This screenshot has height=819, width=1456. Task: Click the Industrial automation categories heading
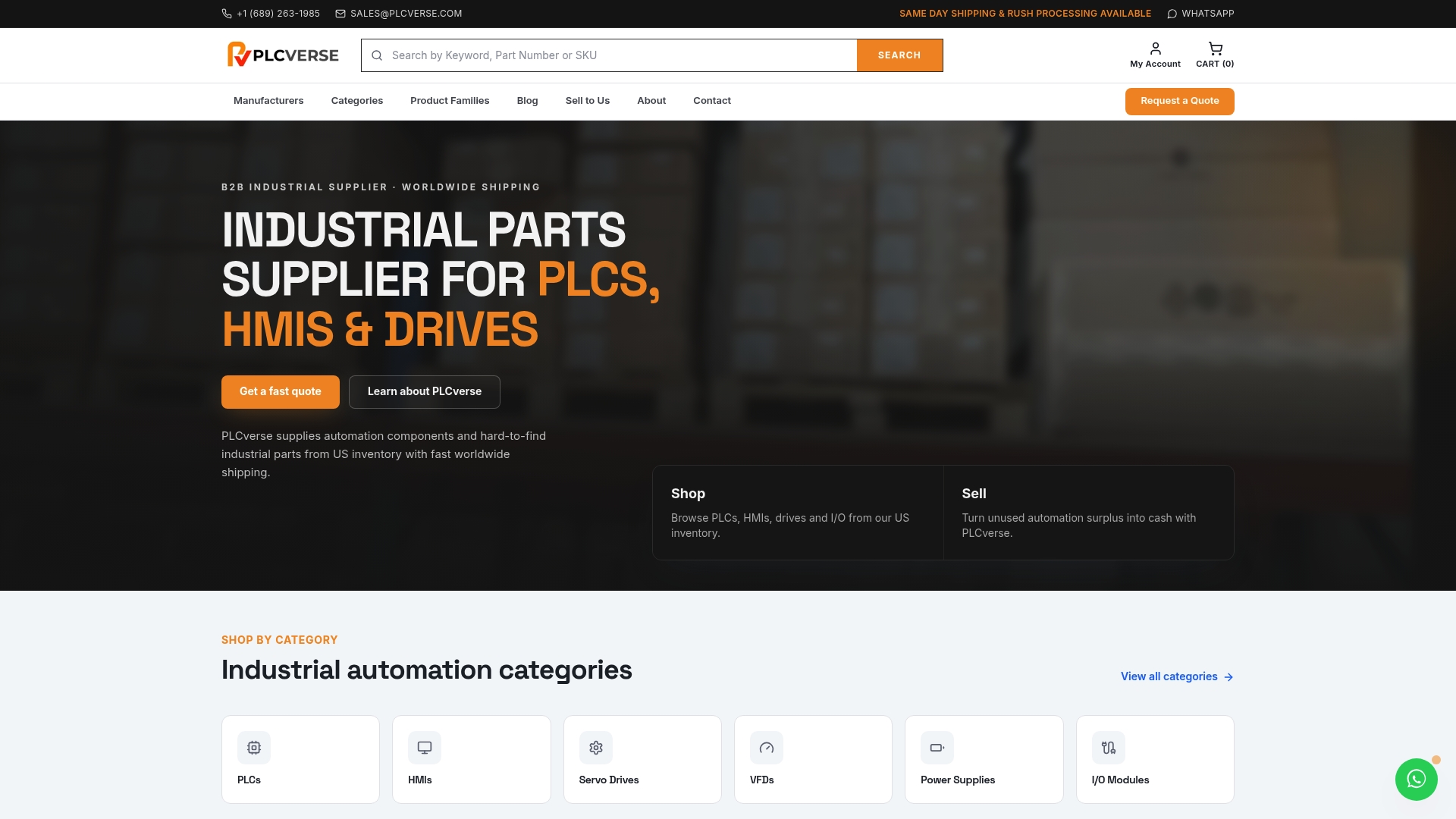(427, 670)
